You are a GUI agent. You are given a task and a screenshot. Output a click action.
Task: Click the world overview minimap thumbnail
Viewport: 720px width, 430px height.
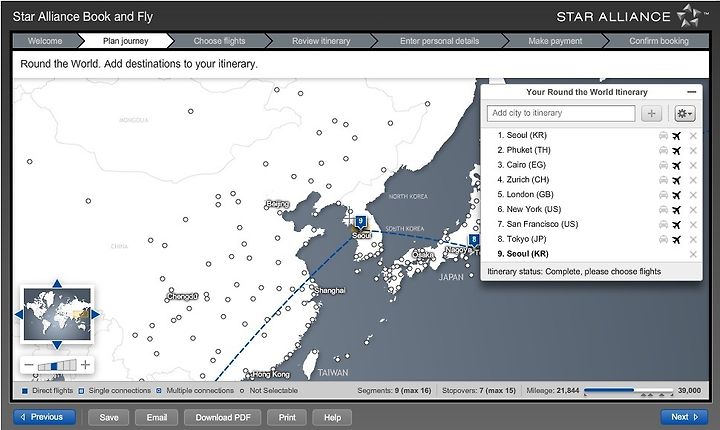pyautogui.click(x=57, y=314)
